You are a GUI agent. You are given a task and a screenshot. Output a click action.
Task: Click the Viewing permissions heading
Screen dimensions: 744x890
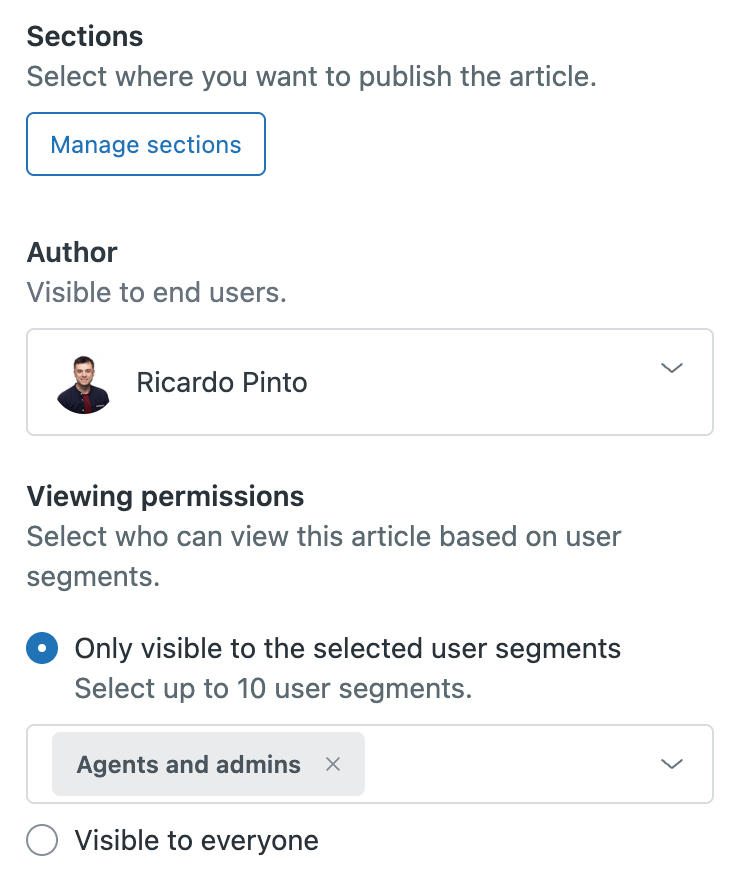pyautogui.click(x=165, y=496)
